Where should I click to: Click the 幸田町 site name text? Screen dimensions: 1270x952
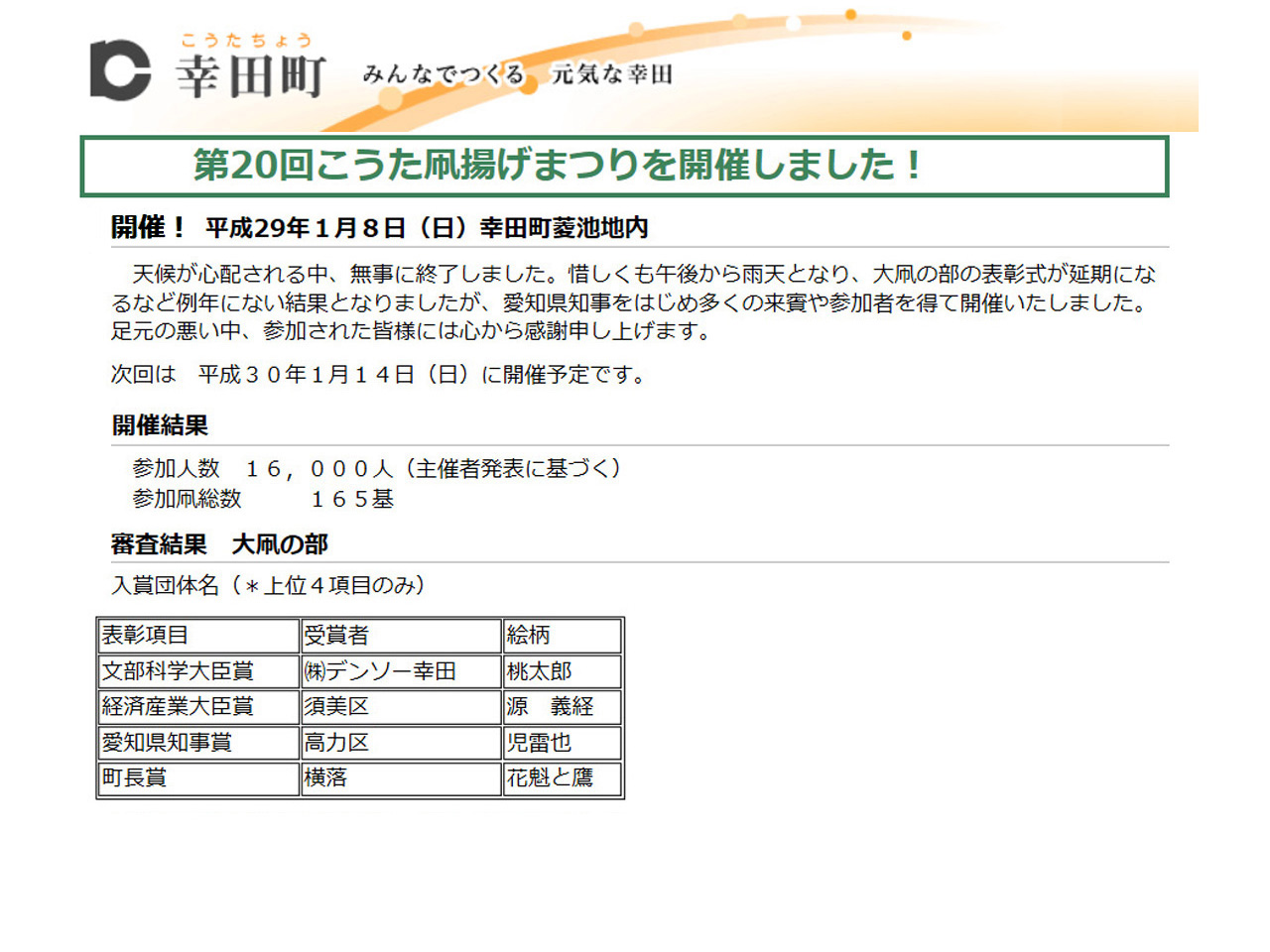pos(250,75)
